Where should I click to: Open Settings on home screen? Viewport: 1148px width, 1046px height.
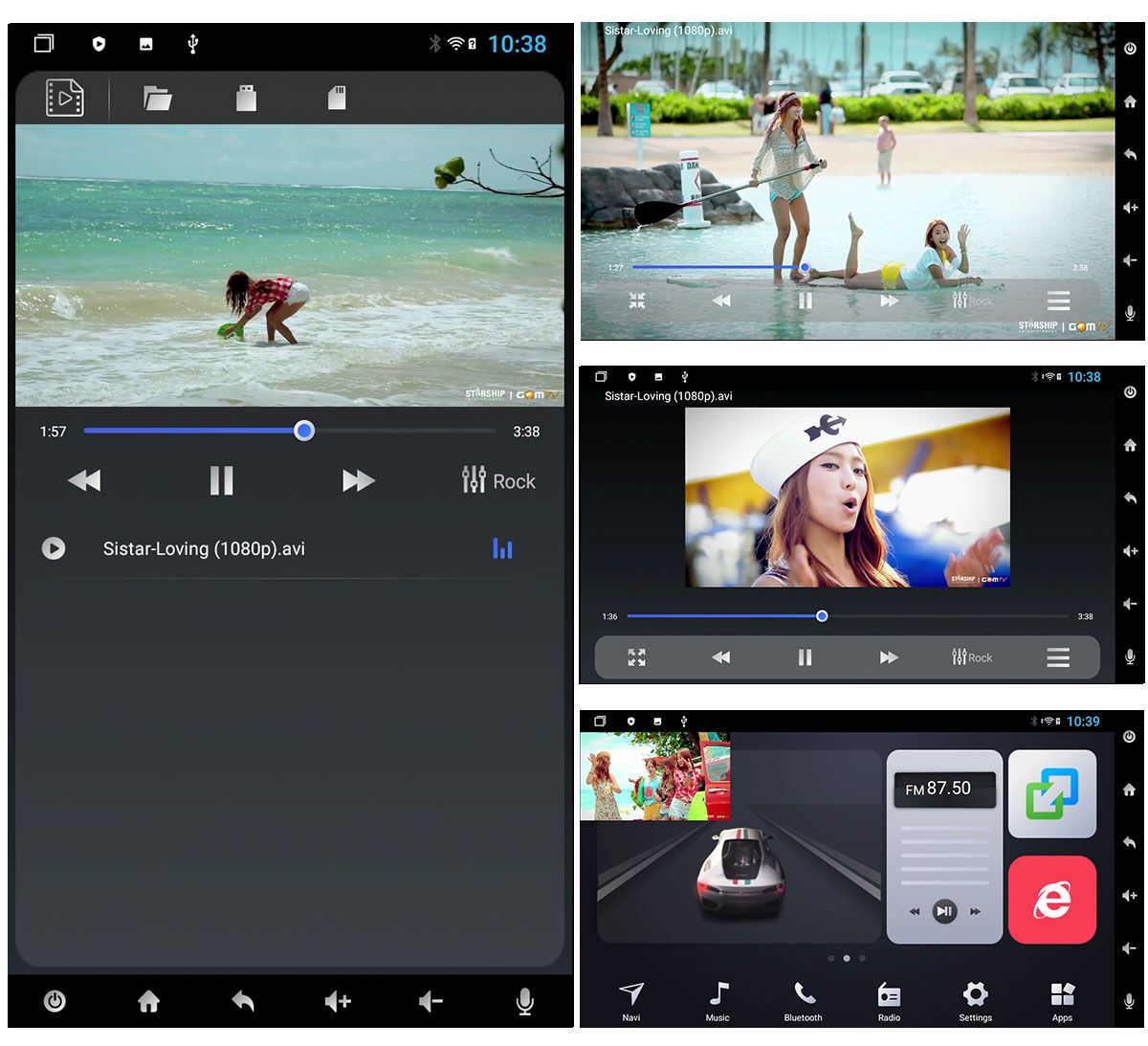pos(976,1002)
